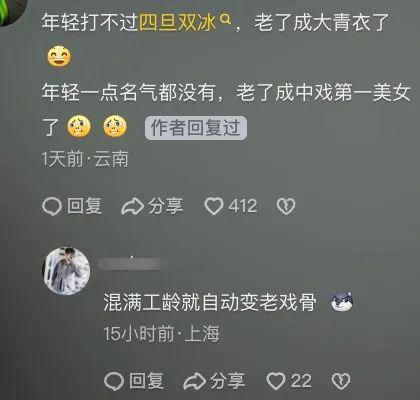The height and width of the screenshot is (400, 420).
Task: Tap the 回复 speech bubble icon under the 老戏骨 reply
Action: 114,381
